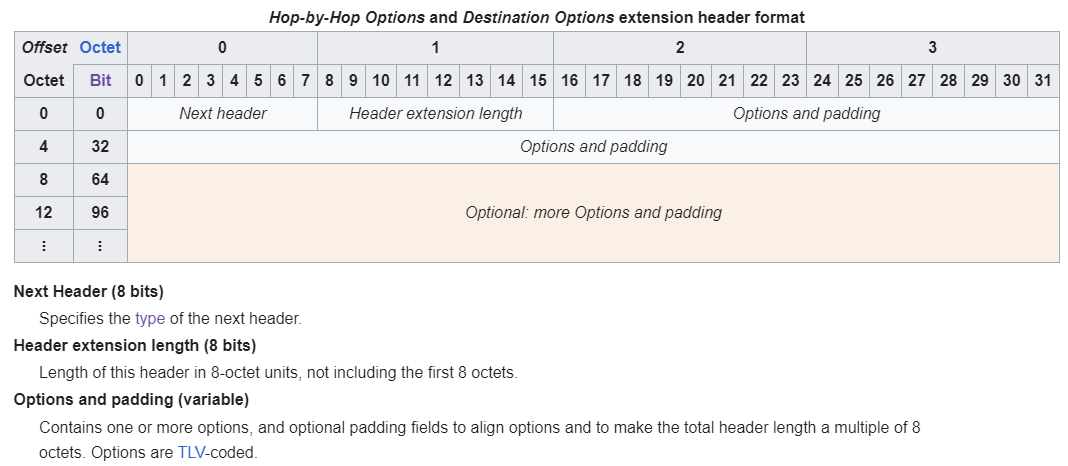Click the purple "Bit" header link

coord(100,80)
